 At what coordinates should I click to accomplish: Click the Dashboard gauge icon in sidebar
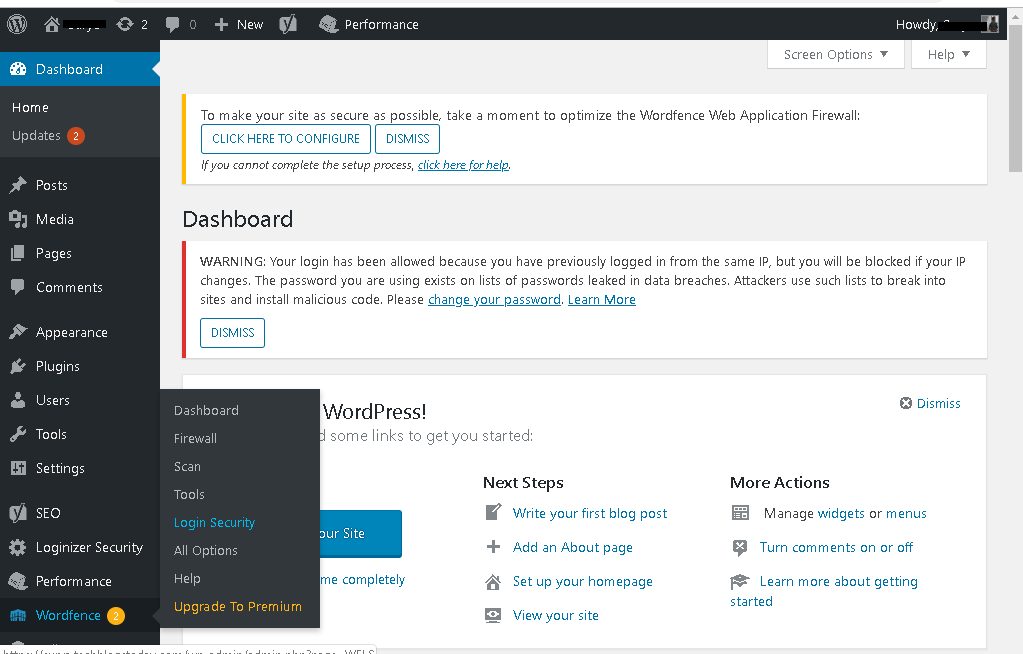click(x=18, y=69)
